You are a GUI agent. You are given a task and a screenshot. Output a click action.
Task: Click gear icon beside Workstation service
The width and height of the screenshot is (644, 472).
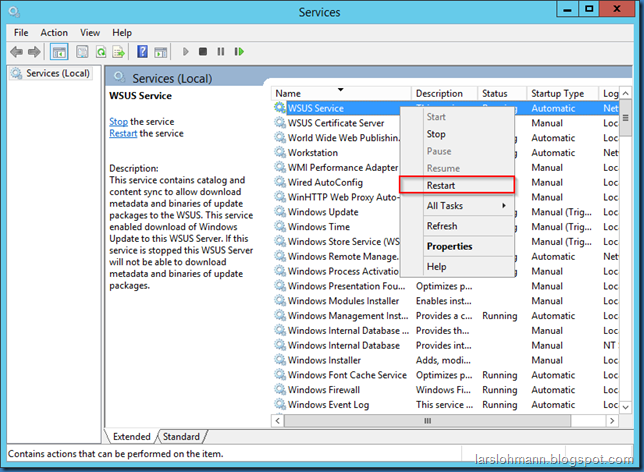(x=280, y=152)
